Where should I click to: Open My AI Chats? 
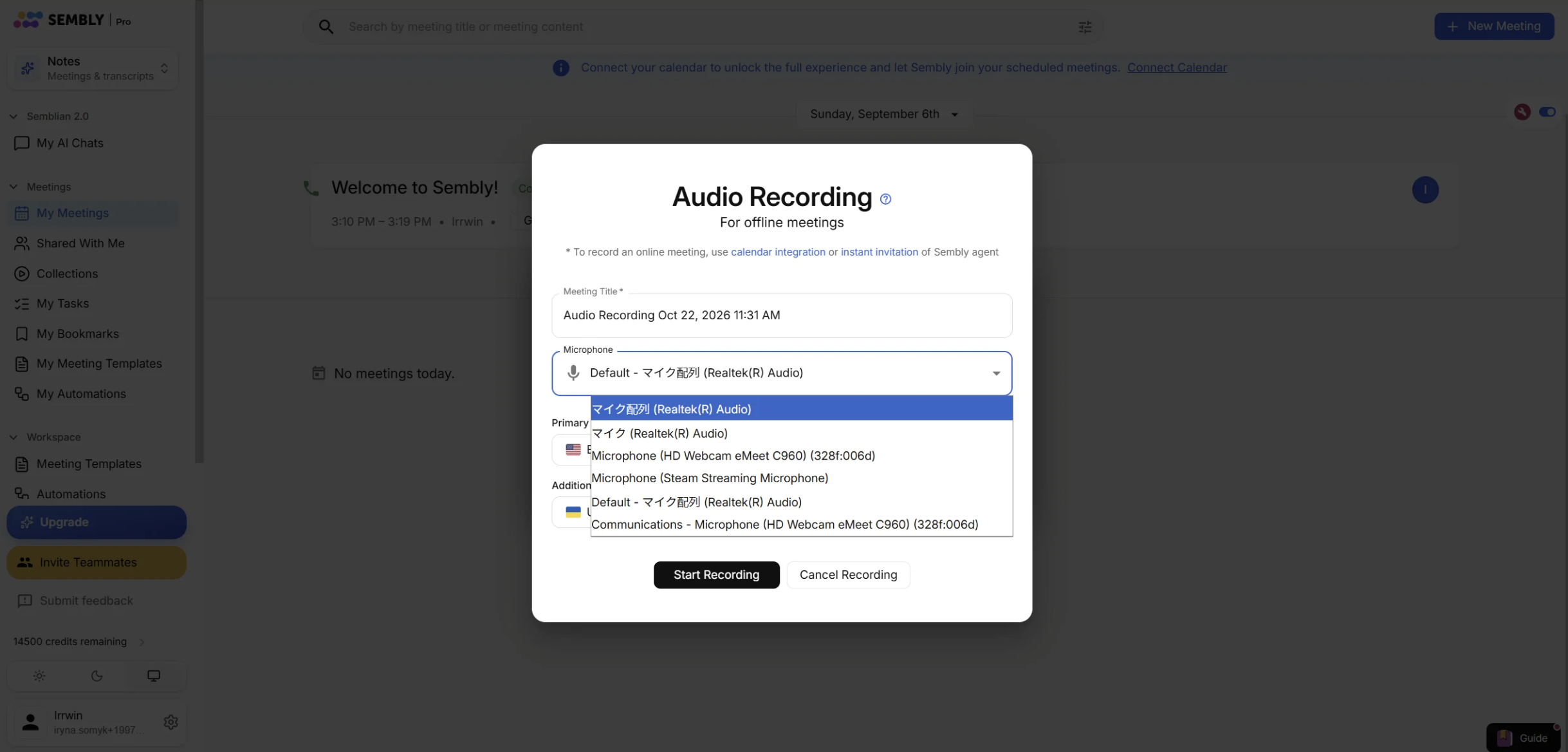tap(69, 143)
